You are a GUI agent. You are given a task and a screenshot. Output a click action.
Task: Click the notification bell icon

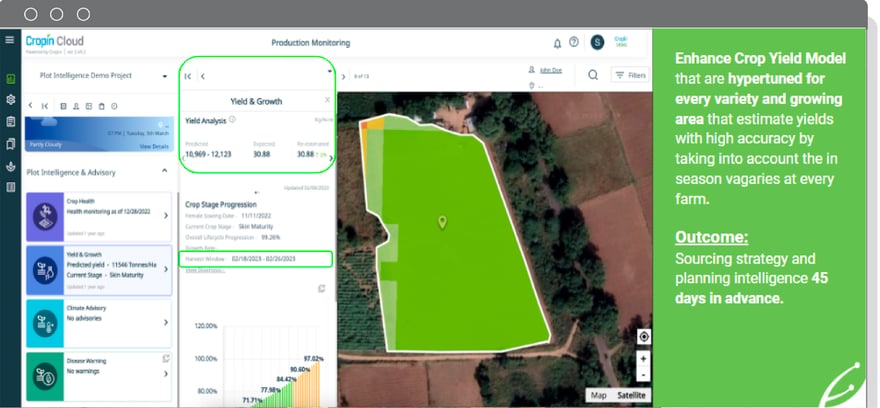[557, 43]
